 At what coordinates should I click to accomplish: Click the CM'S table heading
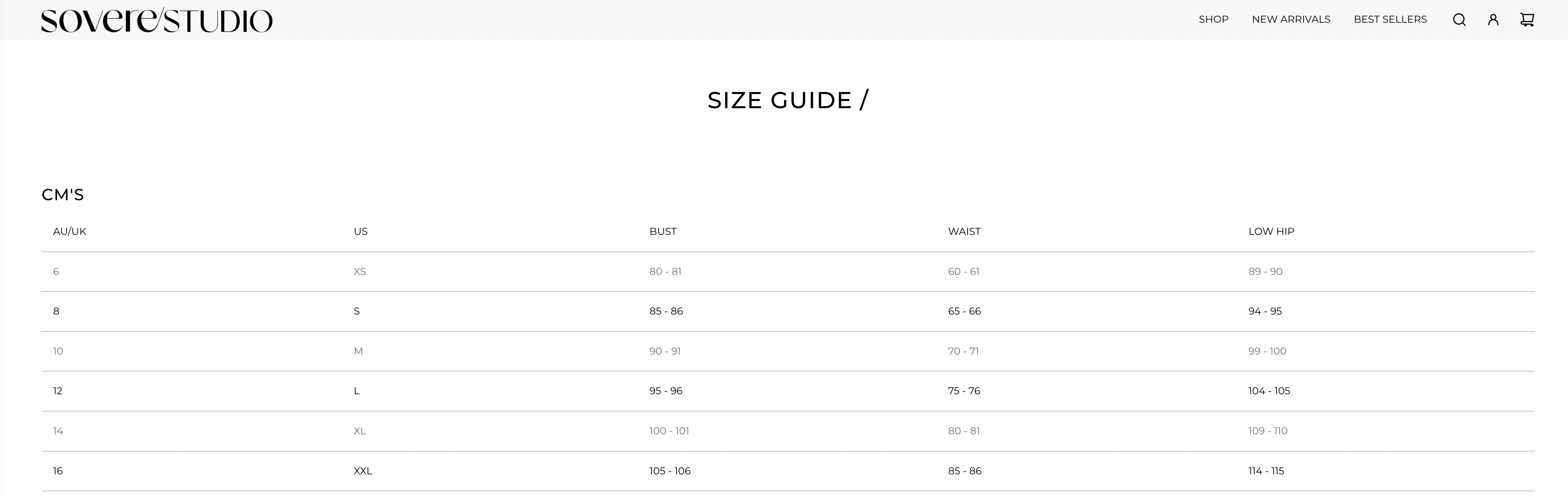pyautogui.click(x=63, y=195)
